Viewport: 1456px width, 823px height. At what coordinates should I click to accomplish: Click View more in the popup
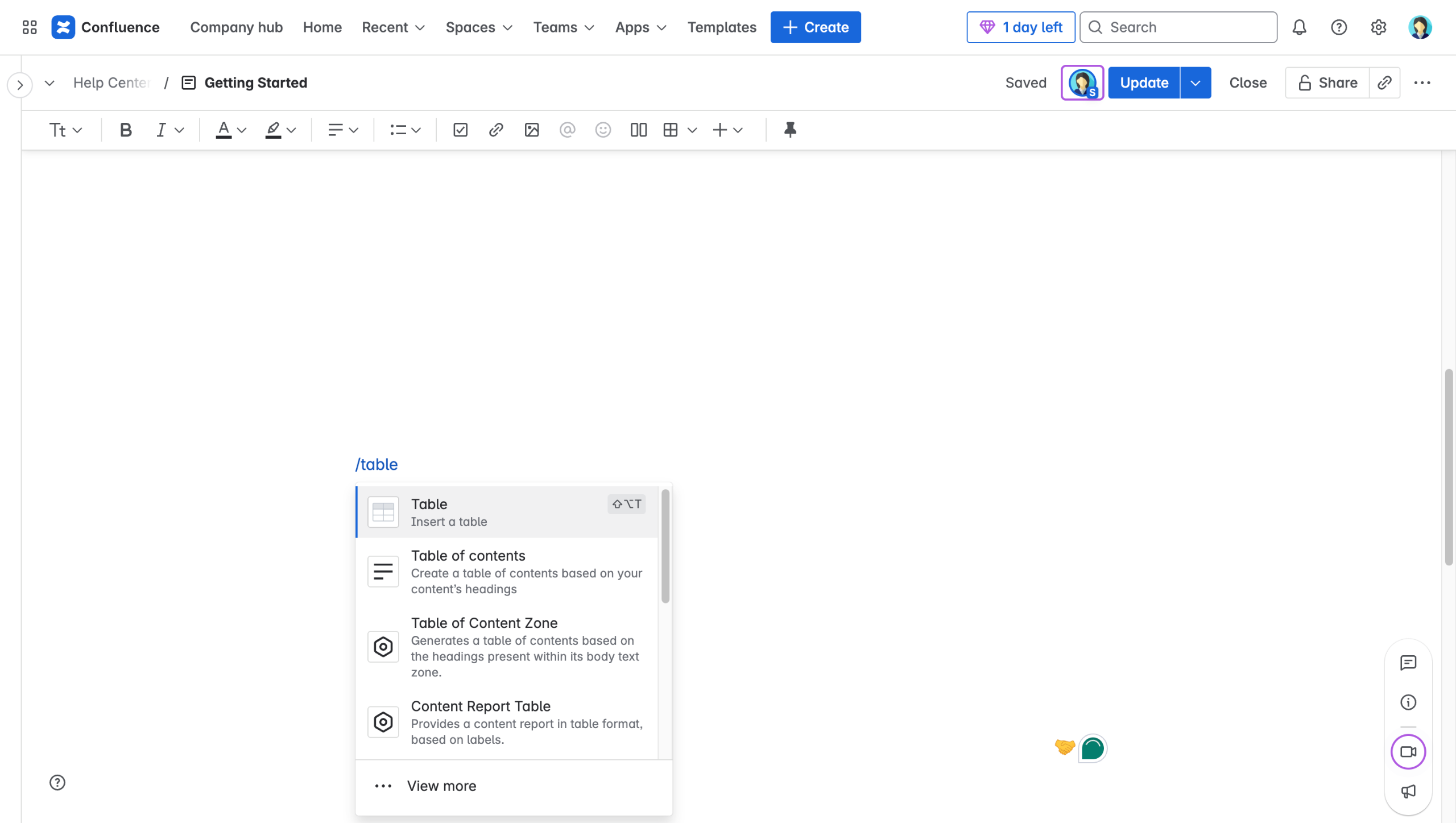click(x=441, y=785)
